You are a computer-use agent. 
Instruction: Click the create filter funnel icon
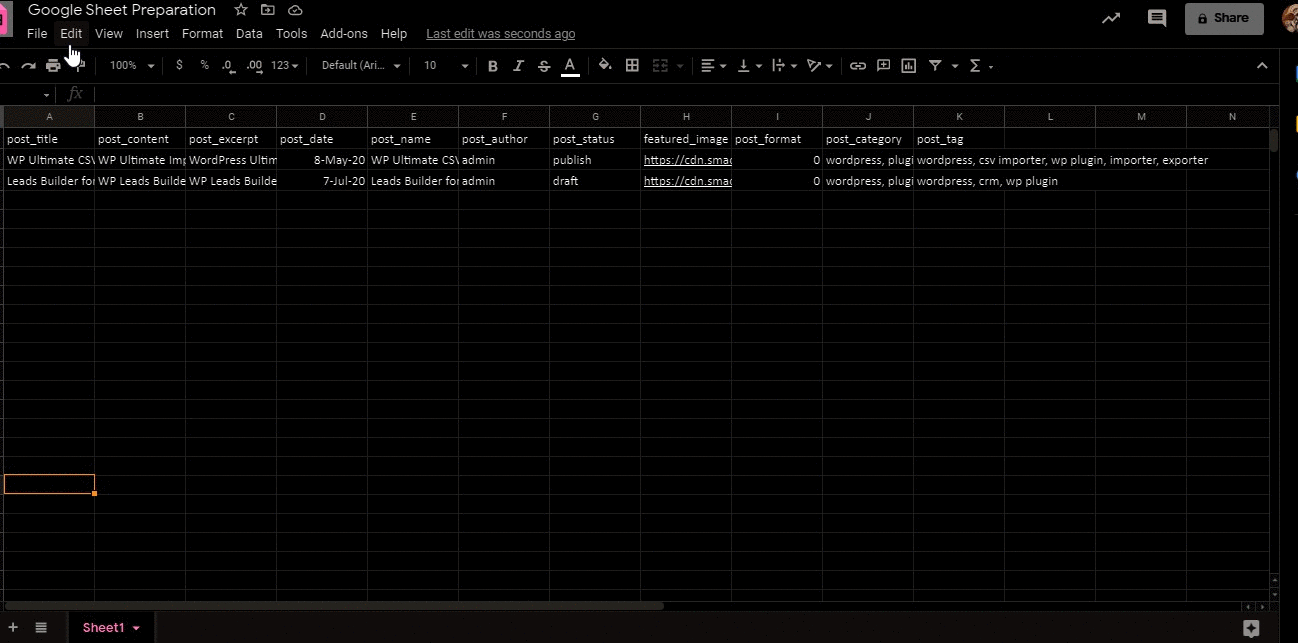tap(935, 65)
